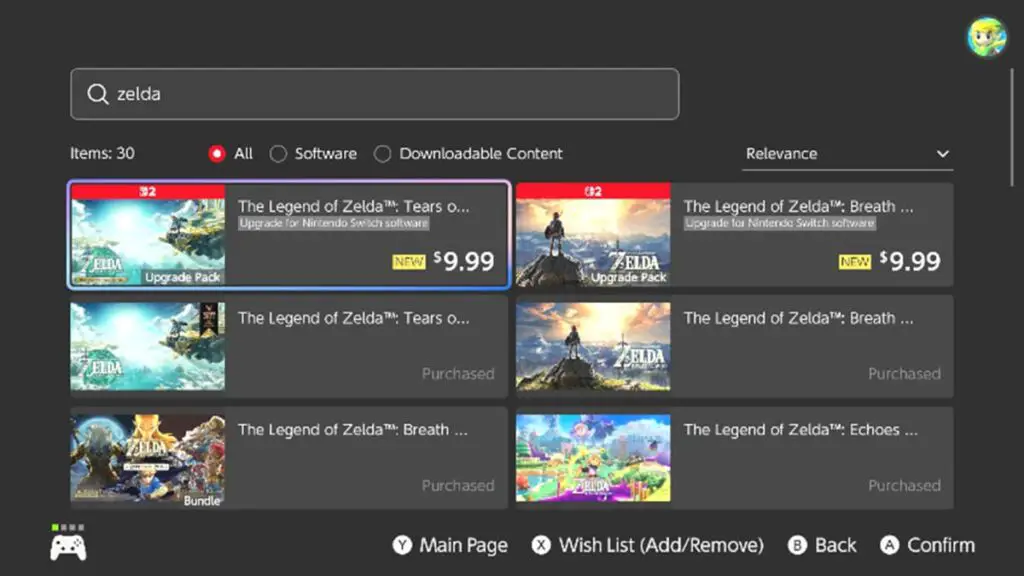The image size is (1024, 576).
Task: Click the B button Back icon
Action: 797,545
